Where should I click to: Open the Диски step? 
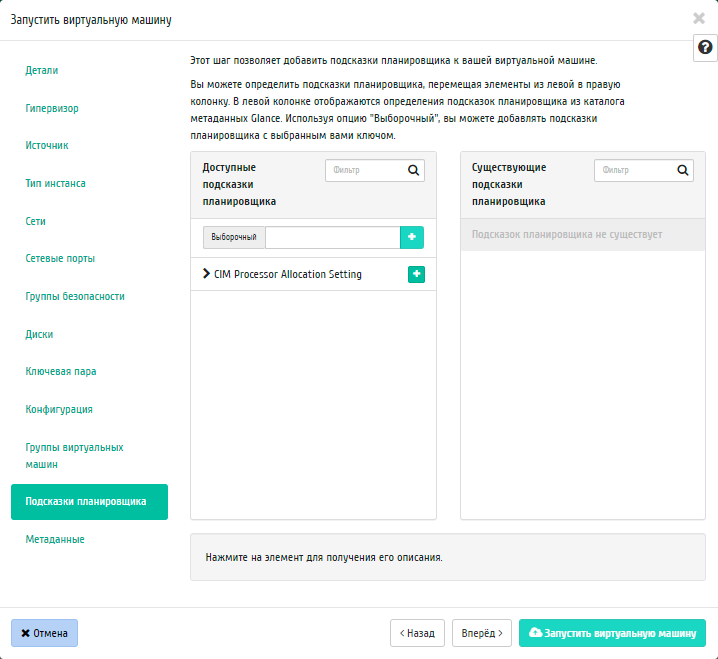[39, 334]
